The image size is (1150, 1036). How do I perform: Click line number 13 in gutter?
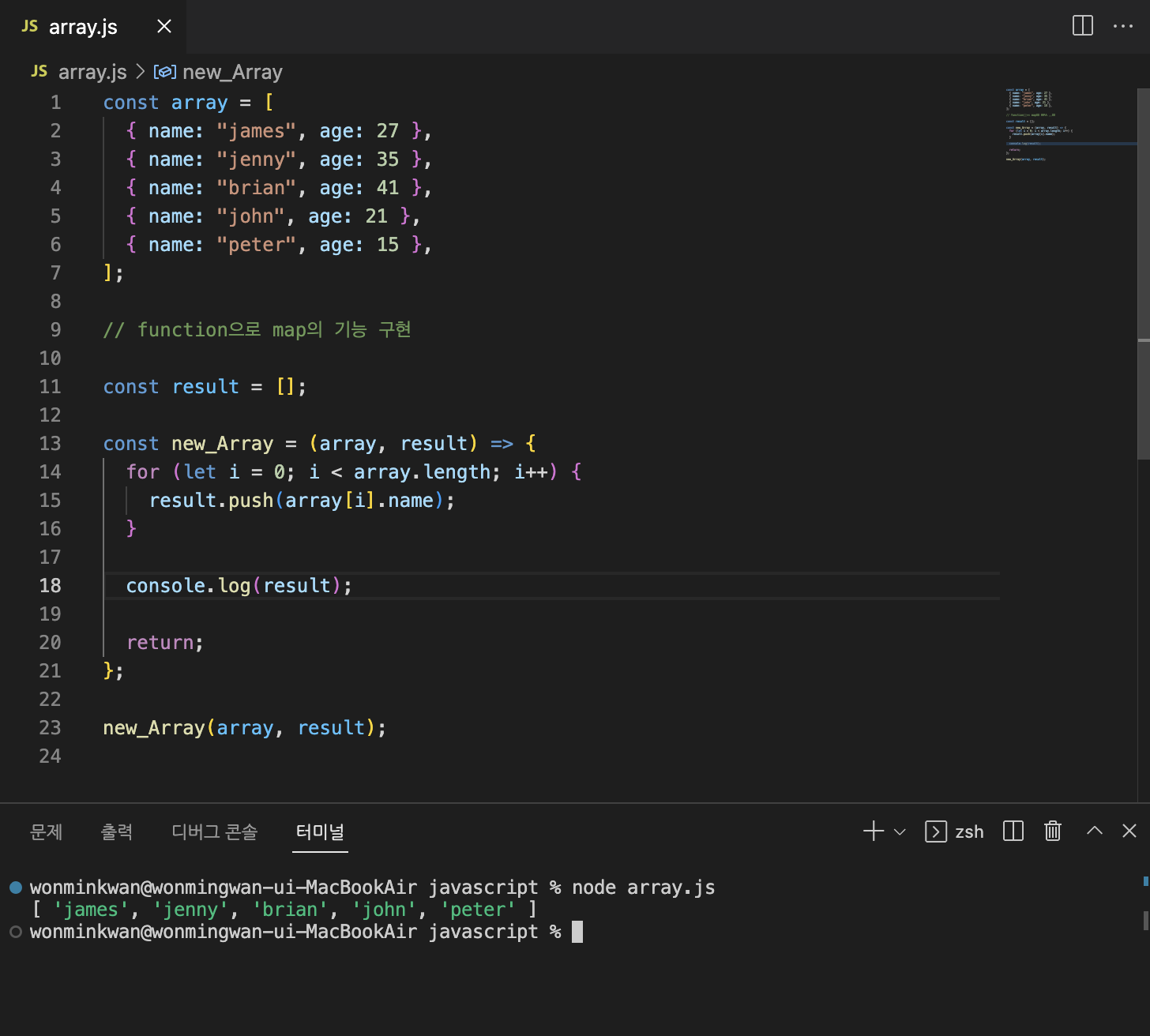click(x=50, y=444)
